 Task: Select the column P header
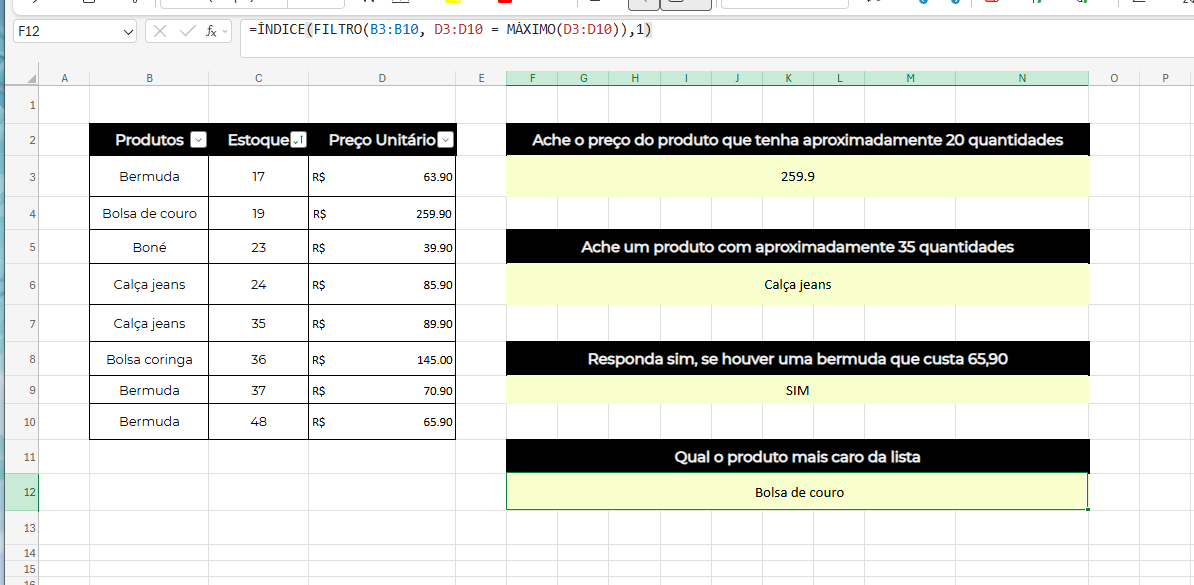click(1166, 78)
